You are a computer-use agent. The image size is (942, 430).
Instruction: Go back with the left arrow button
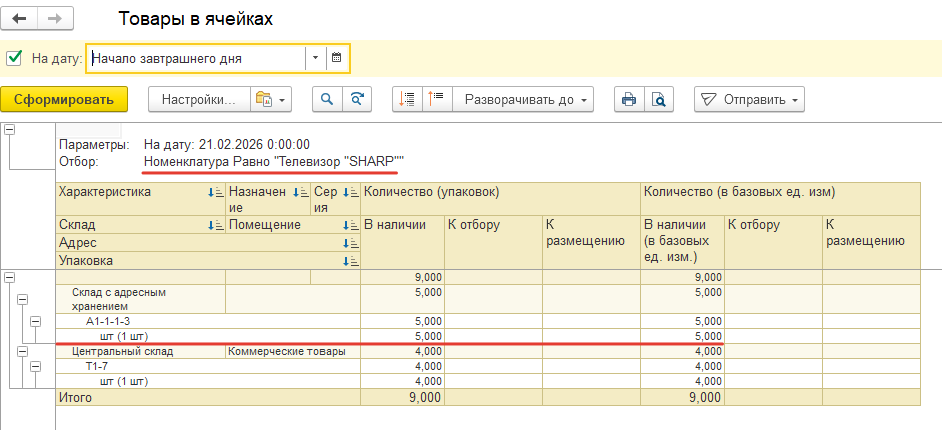coord(19,19)
